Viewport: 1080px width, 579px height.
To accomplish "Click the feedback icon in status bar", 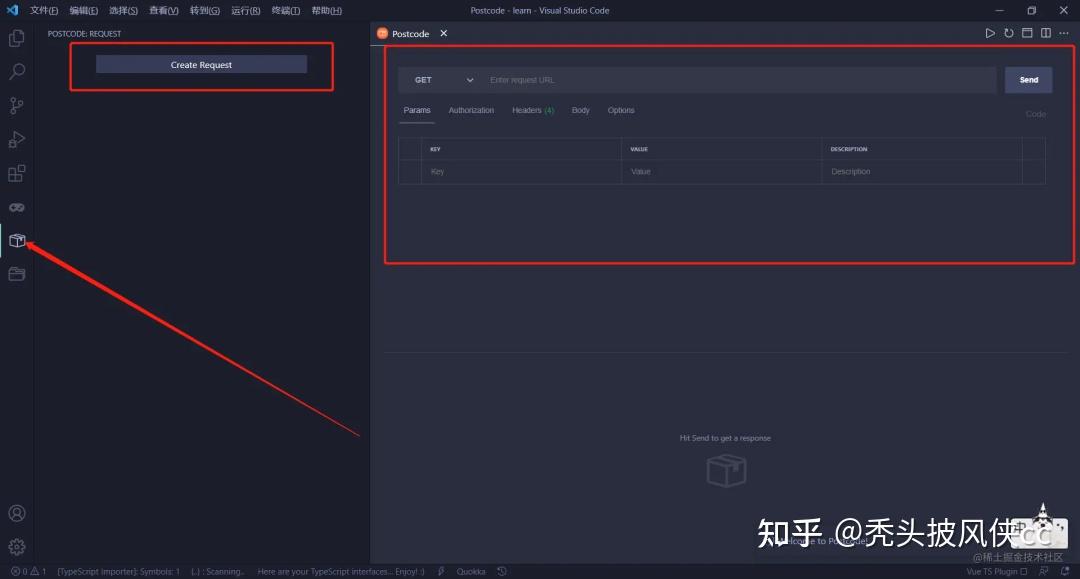I will (x=1045, y=571).
